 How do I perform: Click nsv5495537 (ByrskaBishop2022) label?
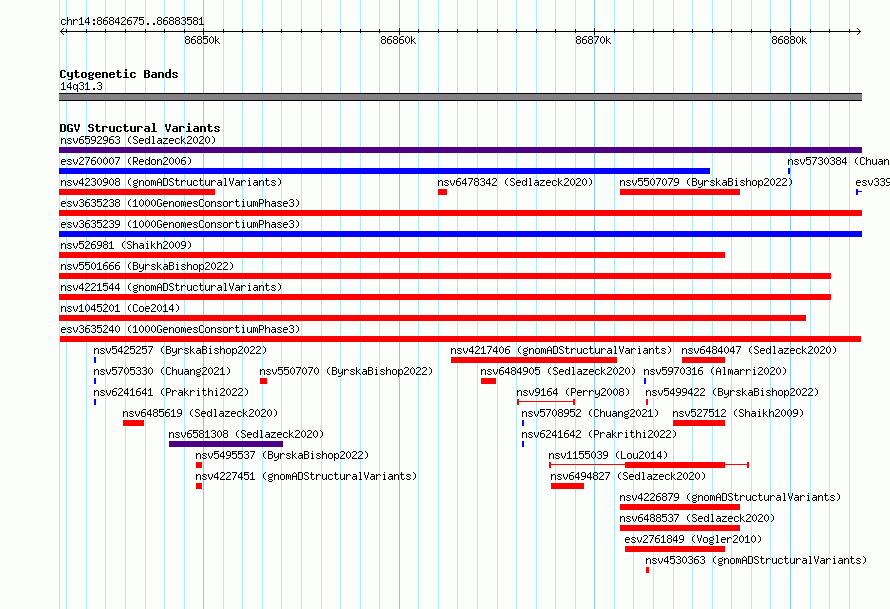point(282,455)
